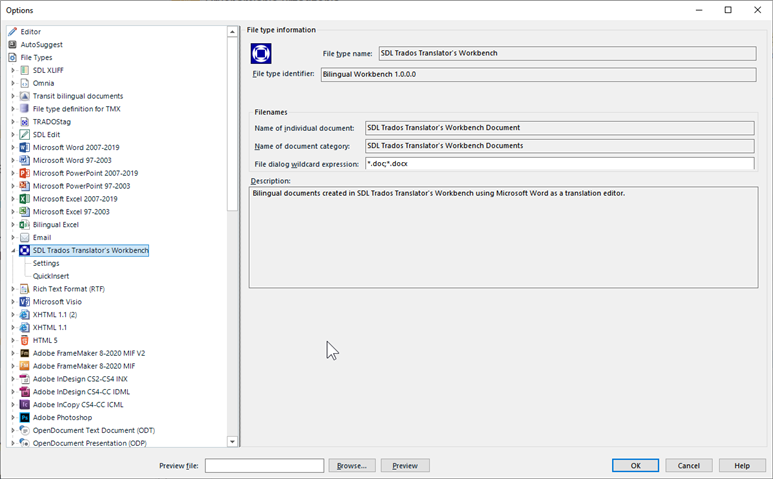
Task: Click the Preview button
Action: tap(405, 466)
